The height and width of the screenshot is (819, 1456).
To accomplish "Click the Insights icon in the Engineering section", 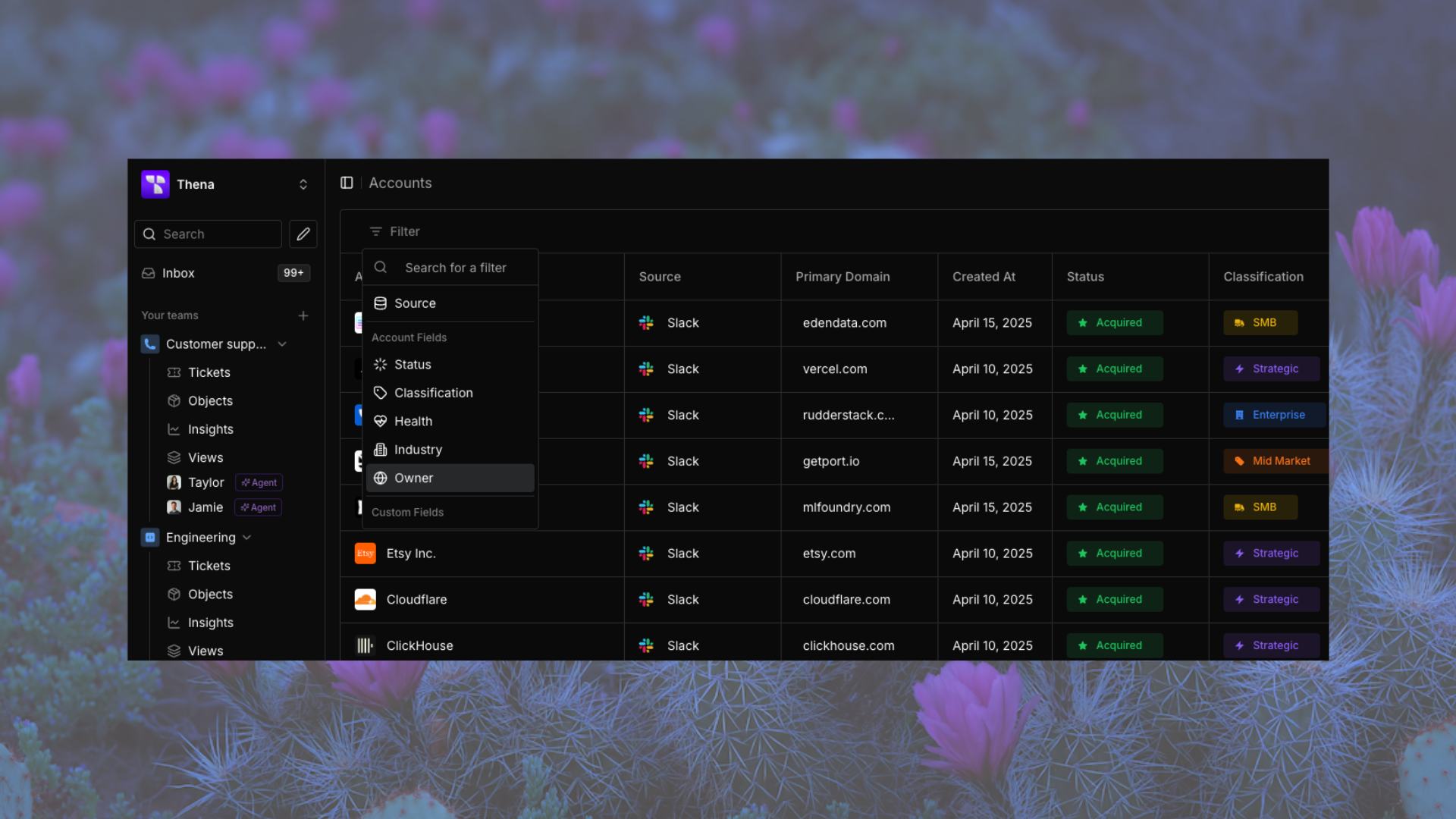I will coord(174,623).
